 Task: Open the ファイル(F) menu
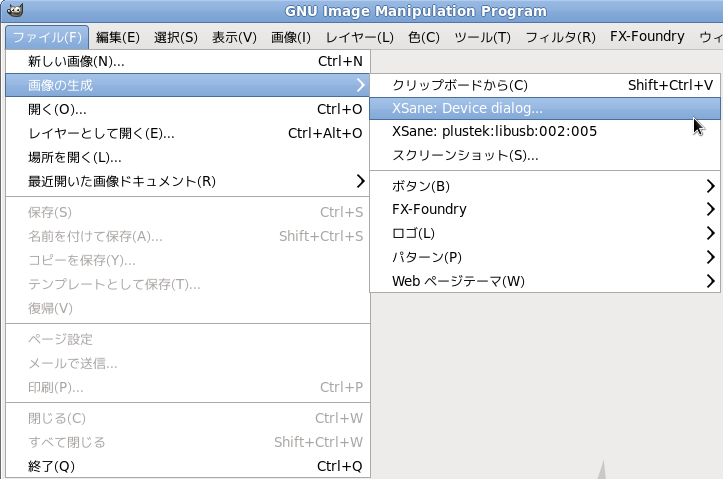(x=47, y=37)
